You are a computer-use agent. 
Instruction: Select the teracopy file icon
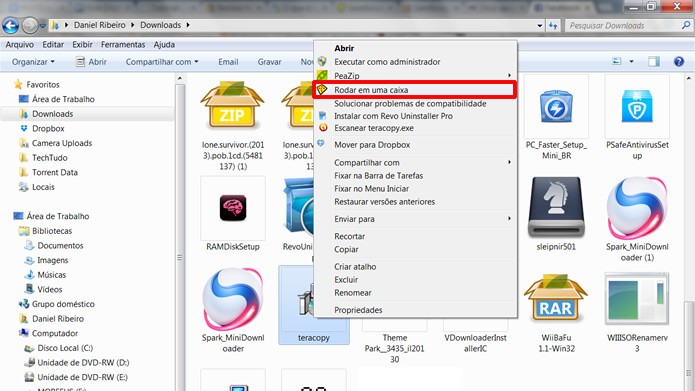(313, 305)
